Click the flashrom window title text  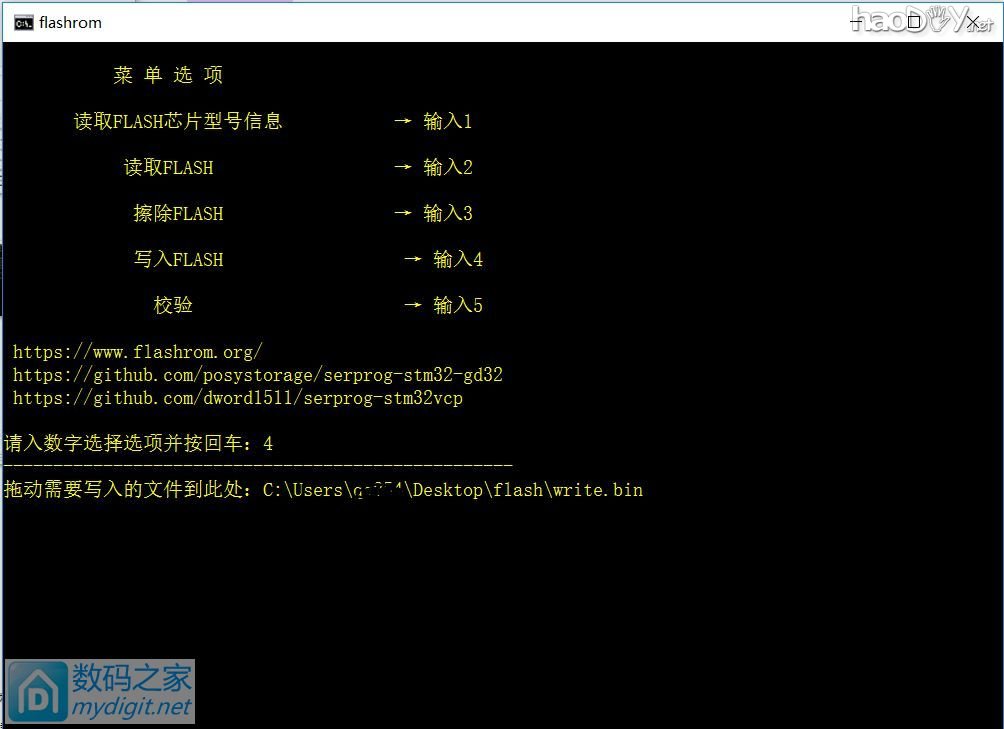click(70, 23)
